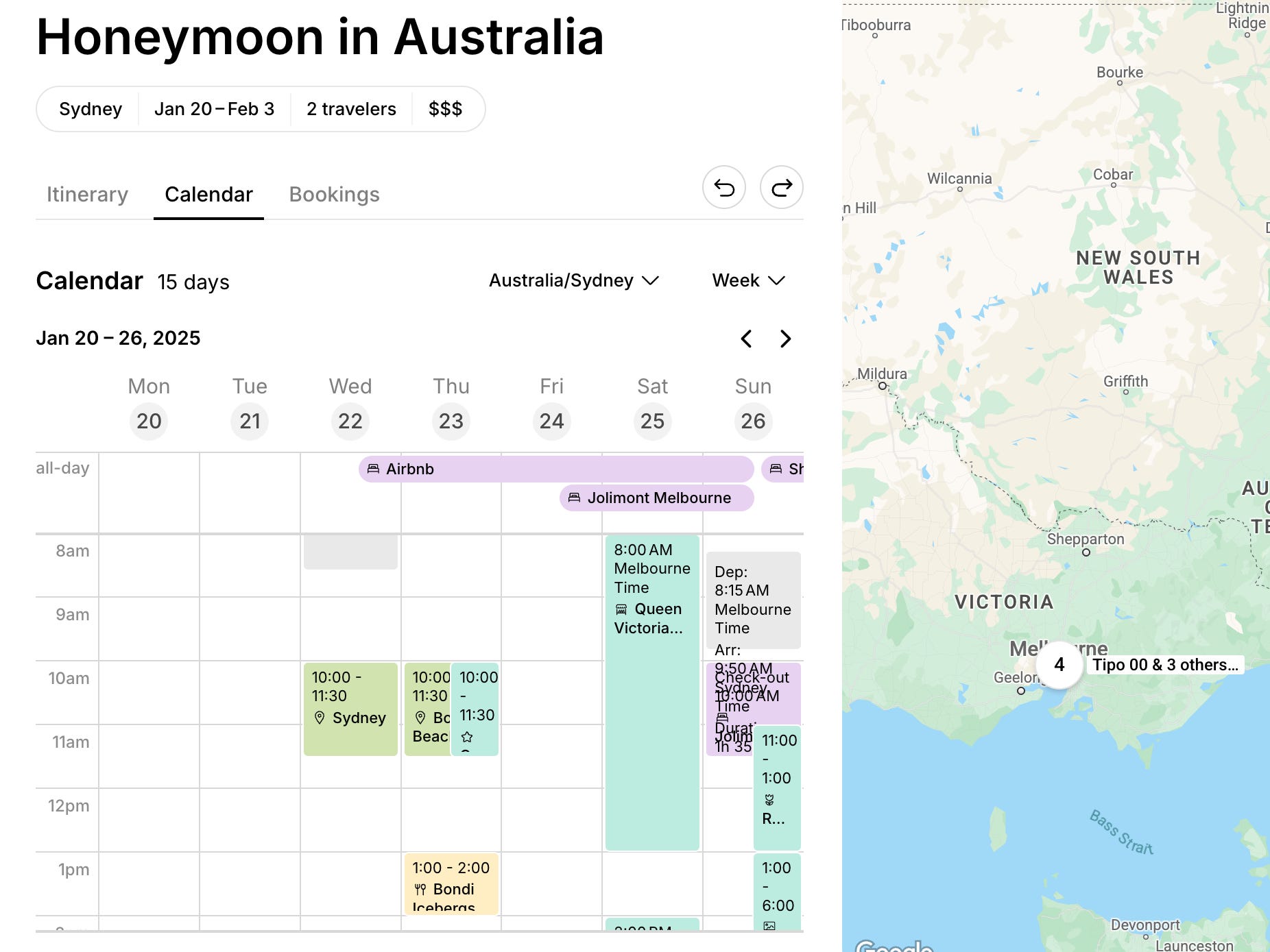
Task: Open Thursday 10:00 teal star event
Action: click(475, 709)
